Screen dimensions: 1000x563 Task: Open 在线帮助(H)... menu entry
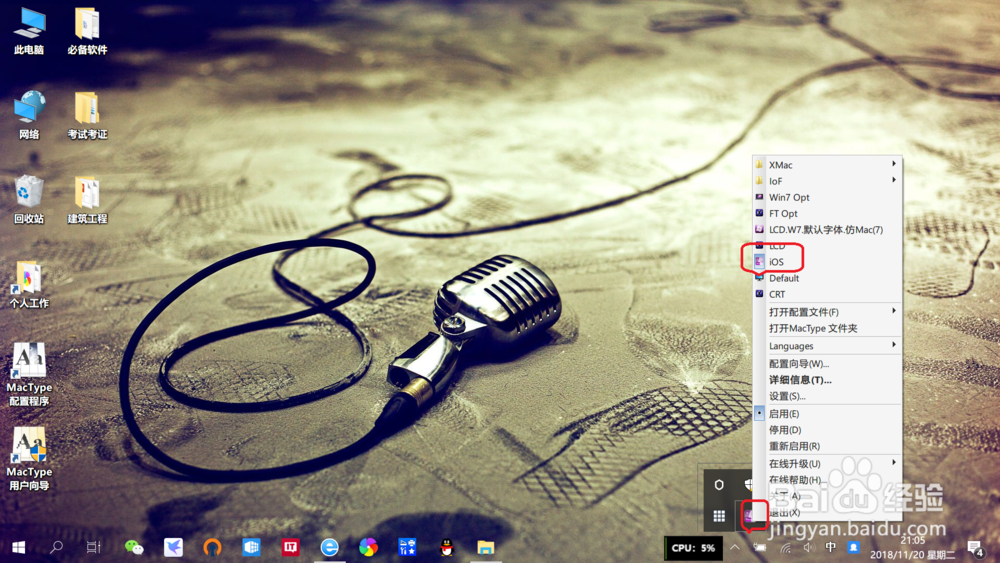828,479
